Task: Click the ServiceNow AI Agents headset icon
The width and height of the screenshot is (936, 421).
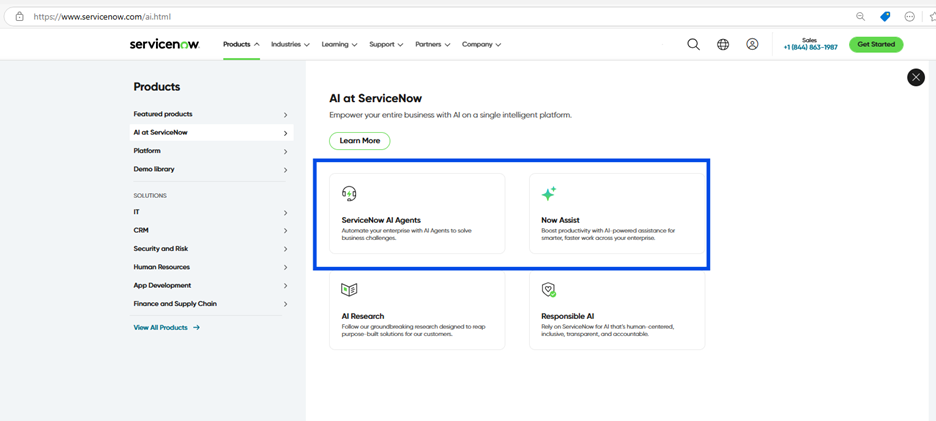Action: click(x=349, y=194)
